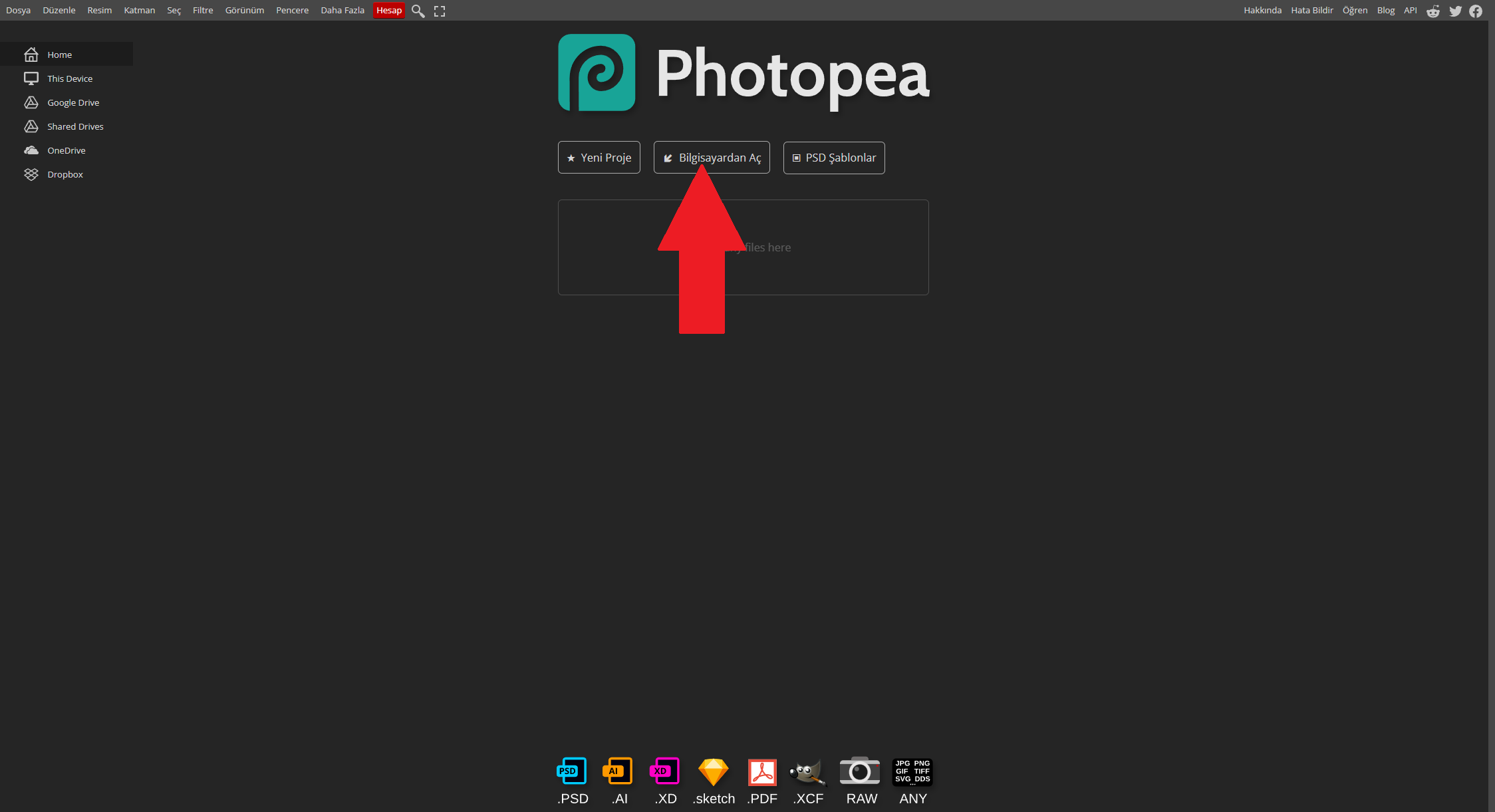1495x812 pixels.
Task: Open the Daha Fazla menu
Action: [342, 10]
